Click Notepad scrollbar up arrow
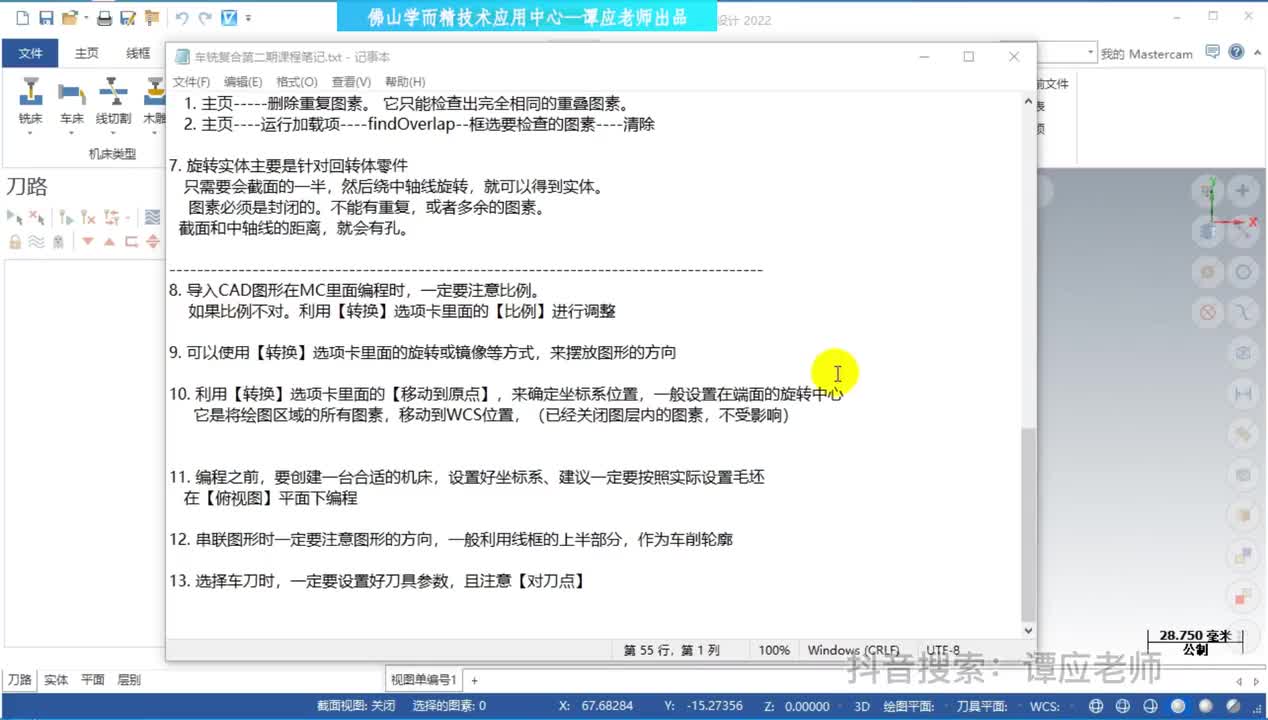 [x=1028, y=101]
